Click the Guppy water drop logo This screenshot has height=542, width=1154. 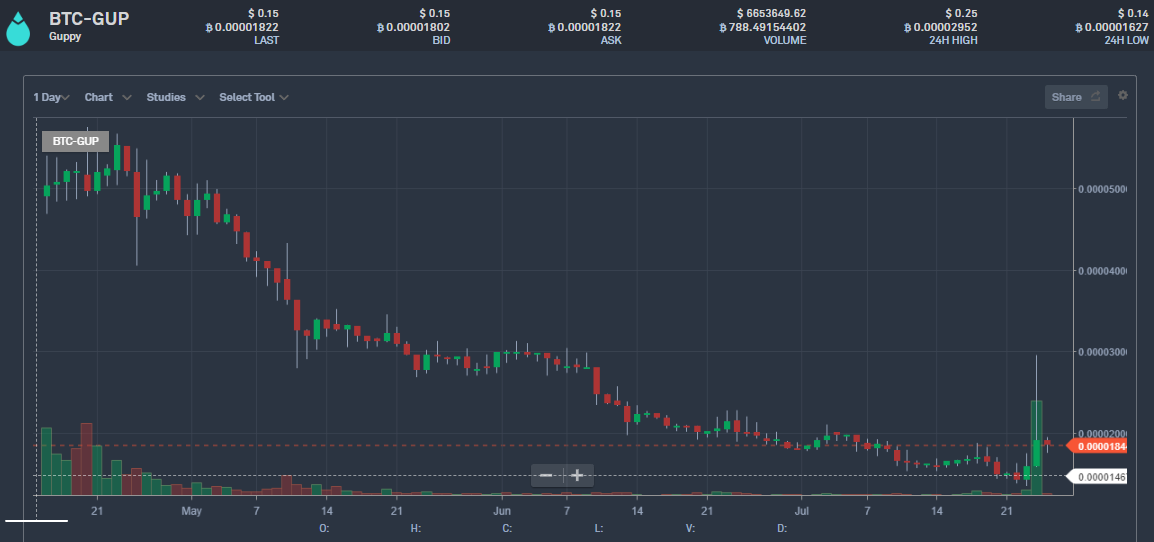pos(19,27)
